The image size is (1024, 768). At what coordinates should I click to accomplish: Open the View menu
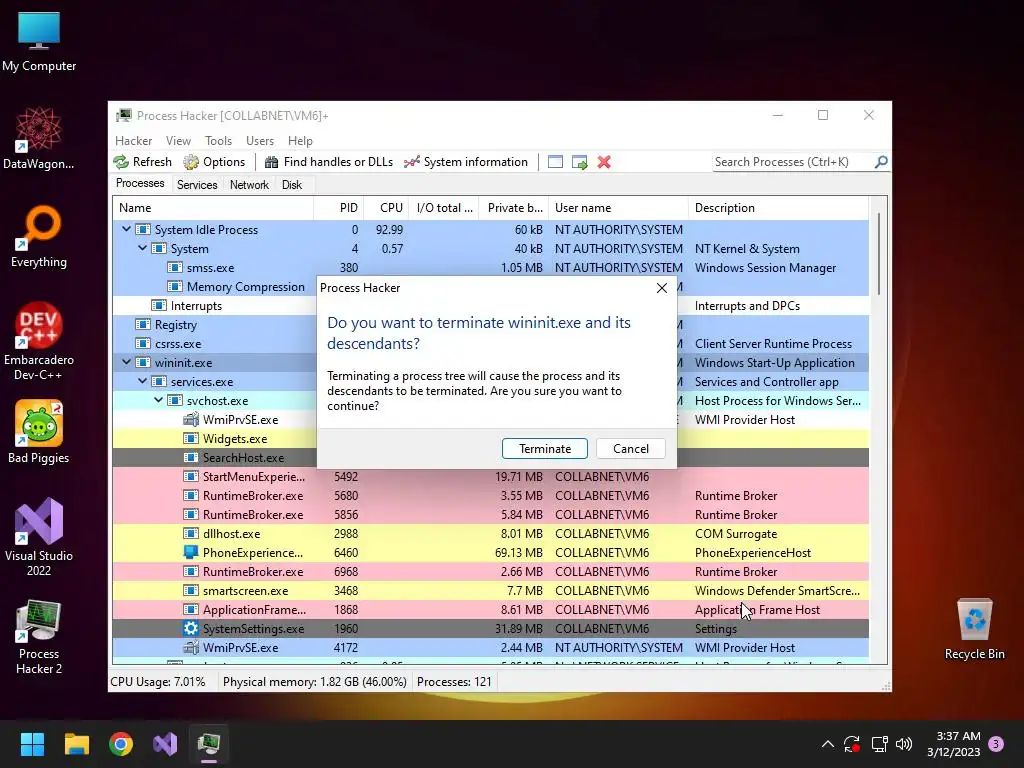[178, 140]
